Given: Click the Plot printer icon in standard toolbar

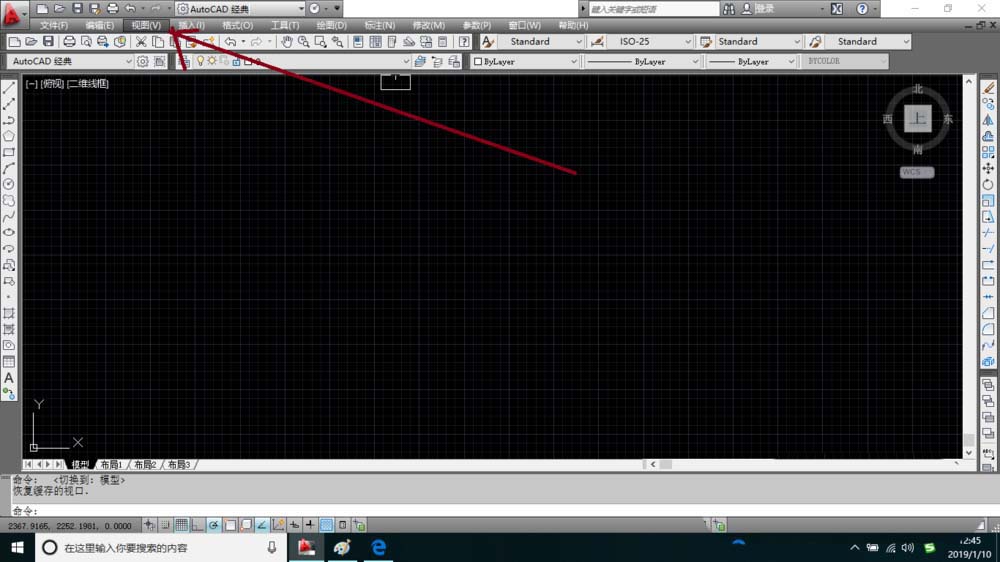Looking at the screenshot, I should click(x=69, y=41).
